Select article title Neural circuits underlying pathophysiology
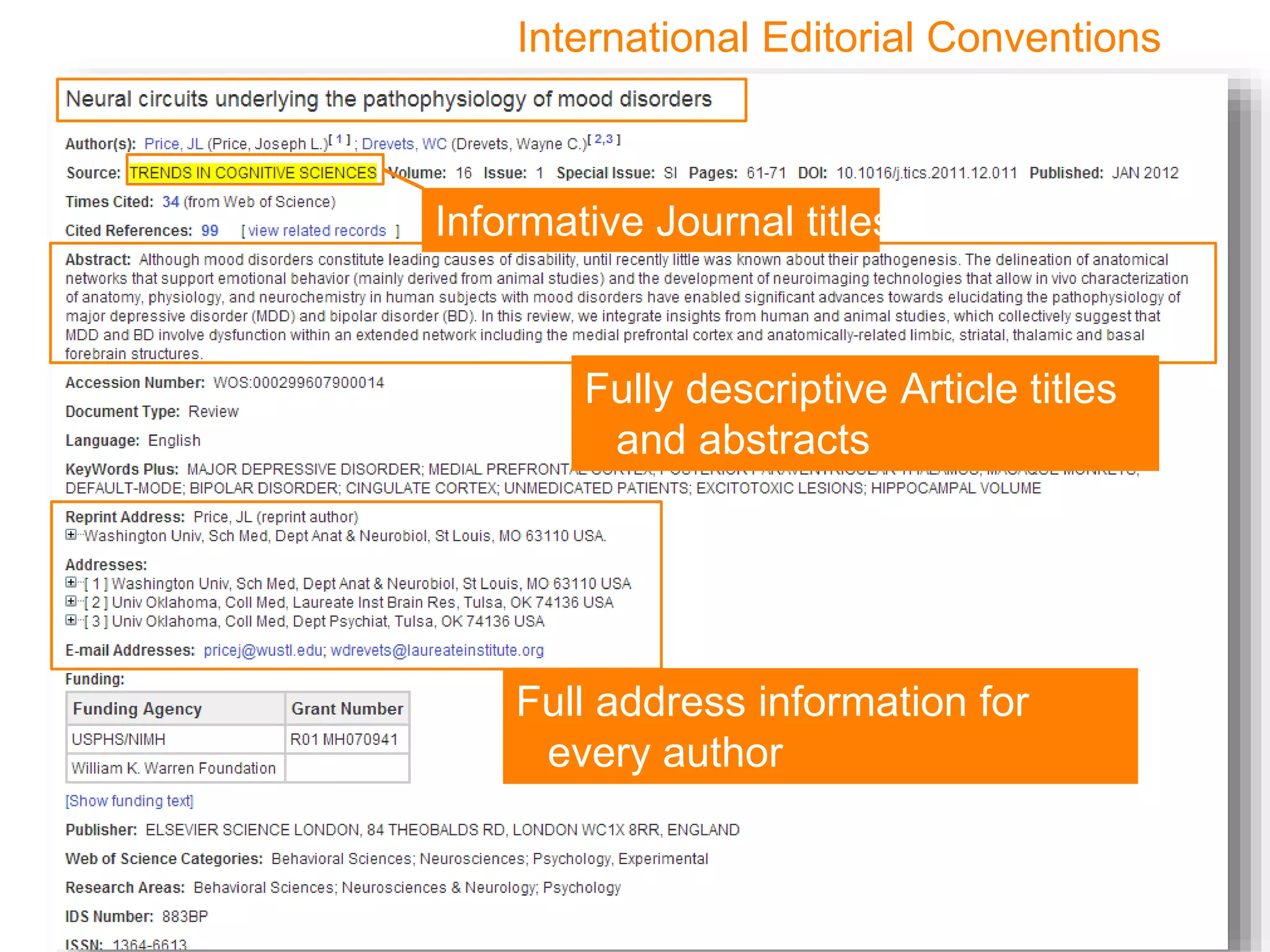The image size is (1270, 952). point(389,99)
